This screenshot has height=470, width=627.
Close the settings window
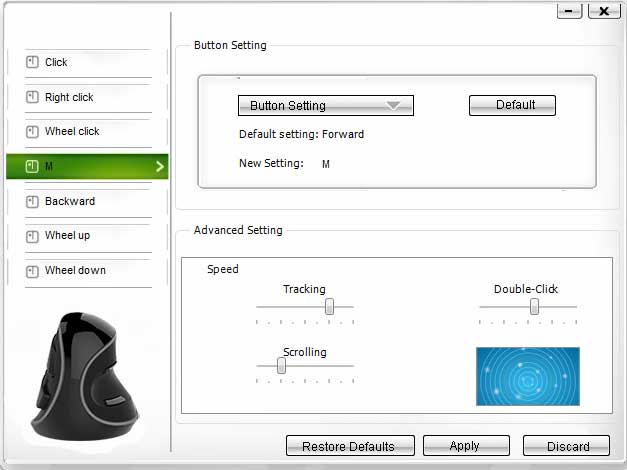pos(604,10)
